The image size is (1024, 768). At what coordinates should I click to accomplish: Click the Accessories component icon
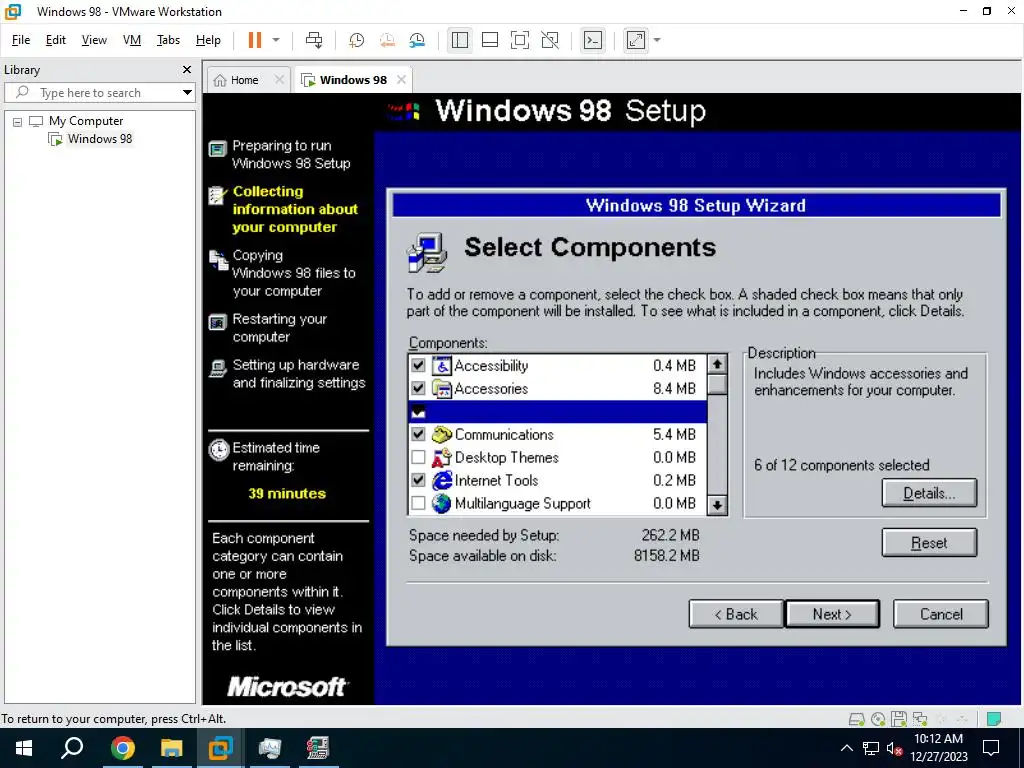click(x=442, y=389)
